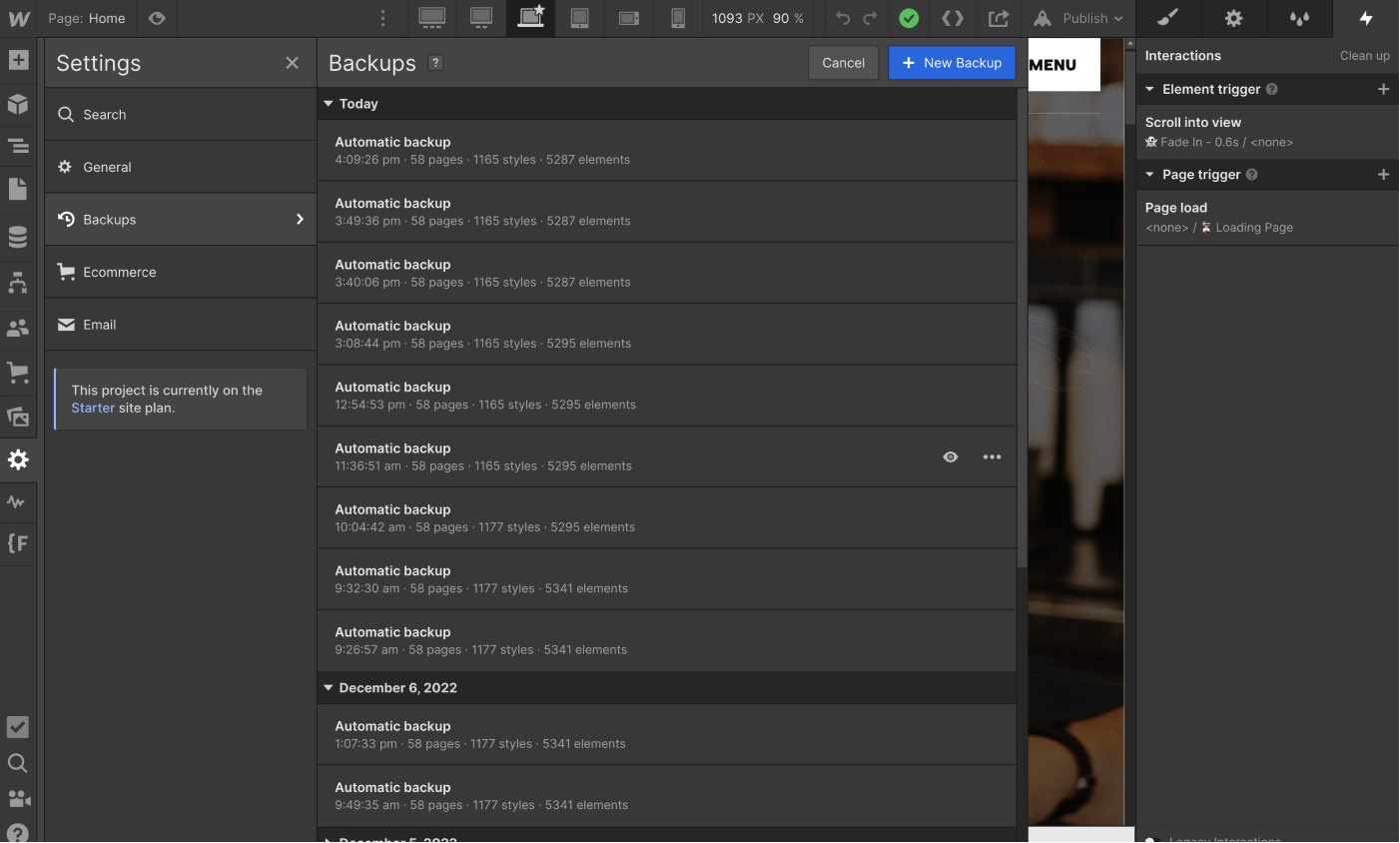Create a New Backup
Image resolution: width=1400 pixels, height=843 pixels.
click(x=952, y=62)
